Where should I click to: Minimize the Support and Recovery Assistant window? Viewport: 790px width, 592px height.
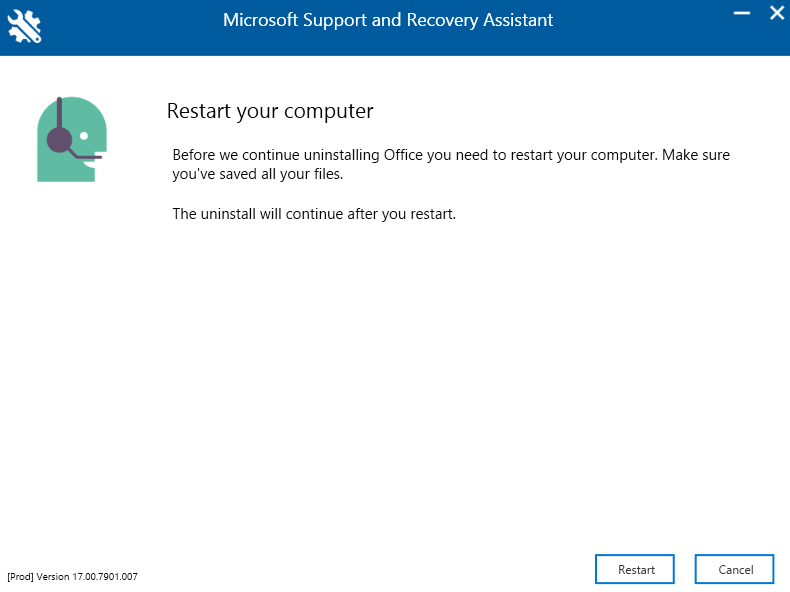742,13
